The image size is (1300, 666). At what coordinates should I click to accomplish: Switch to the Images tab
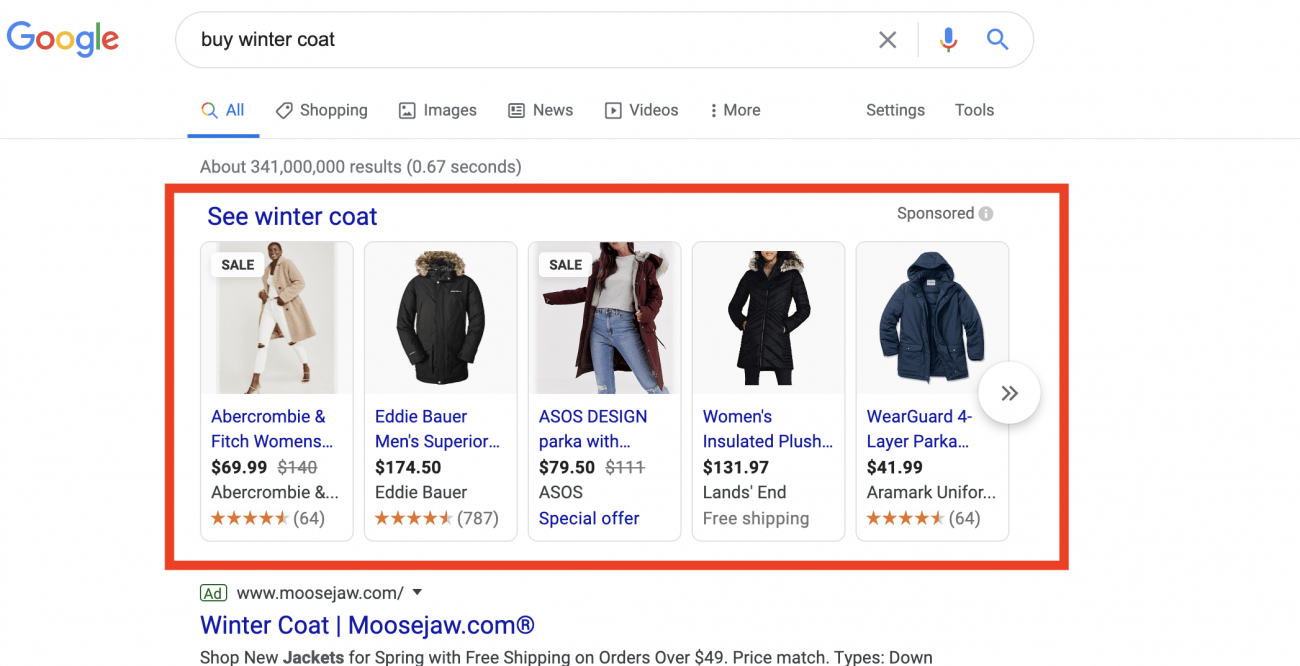click(438, 110)
